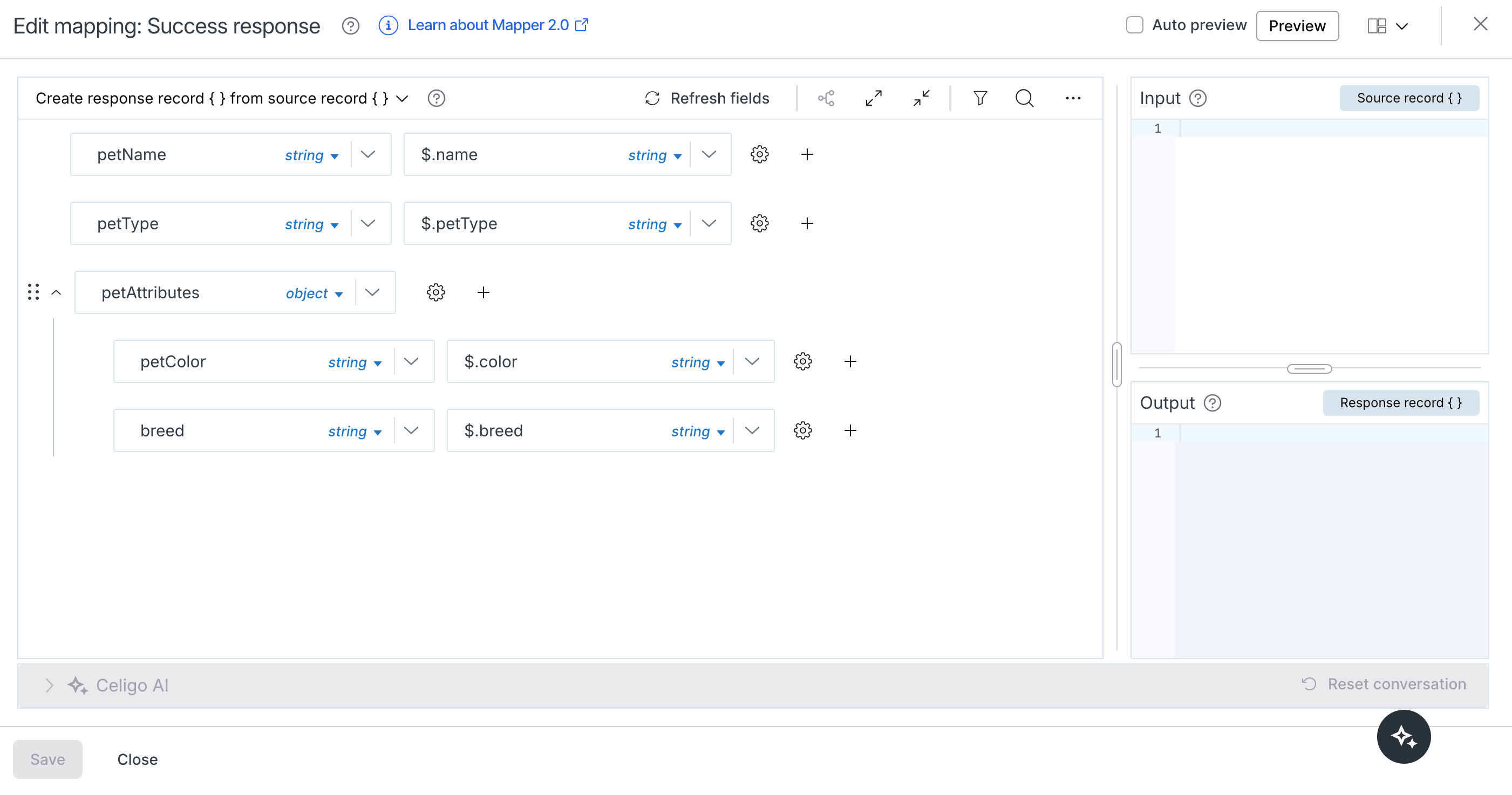
Task: Open Learn about Mapper 2.0 link
Action: tap(498, 25)
